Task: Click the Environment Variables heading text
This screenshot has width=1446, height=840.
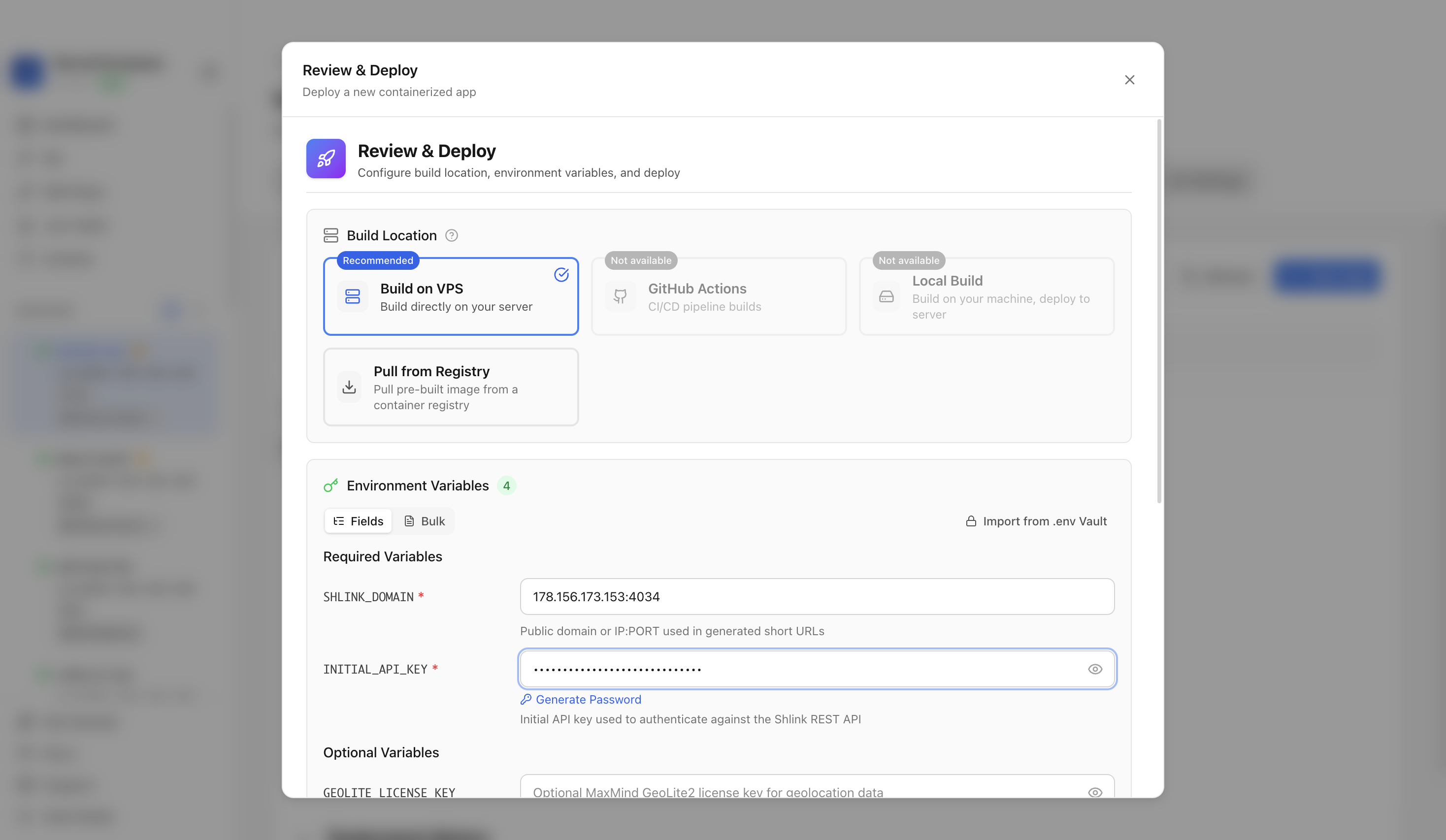Action: [x=418, y=485]
